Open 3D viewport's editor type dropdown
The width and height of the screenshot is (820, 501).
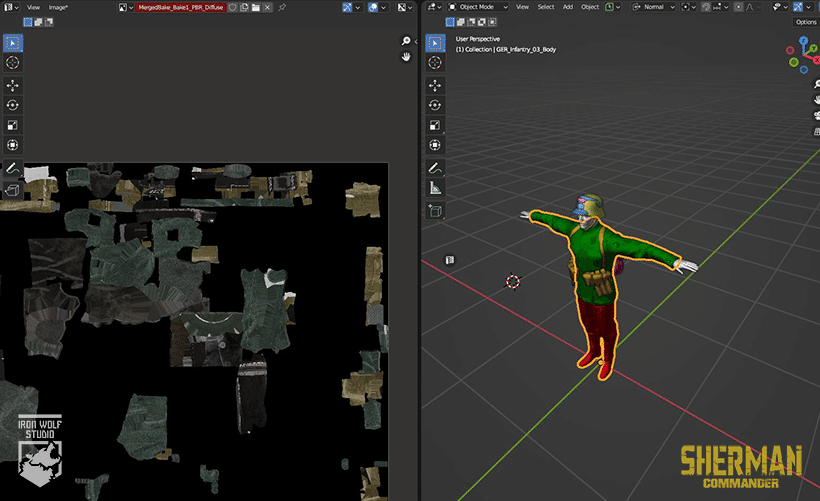point(435,7)
